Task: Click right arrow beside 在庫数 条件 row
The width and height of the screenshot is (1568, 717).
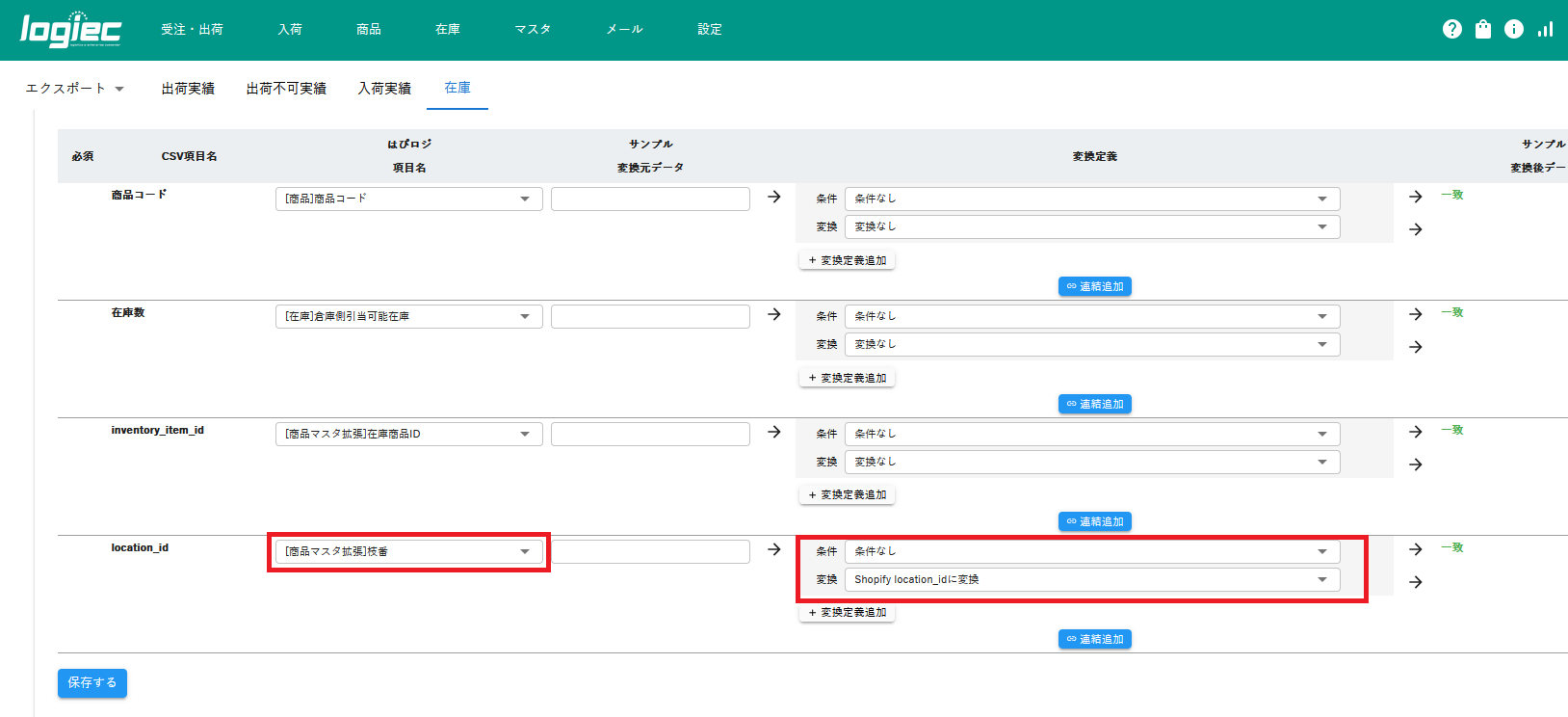Action: pos(1415,314)
